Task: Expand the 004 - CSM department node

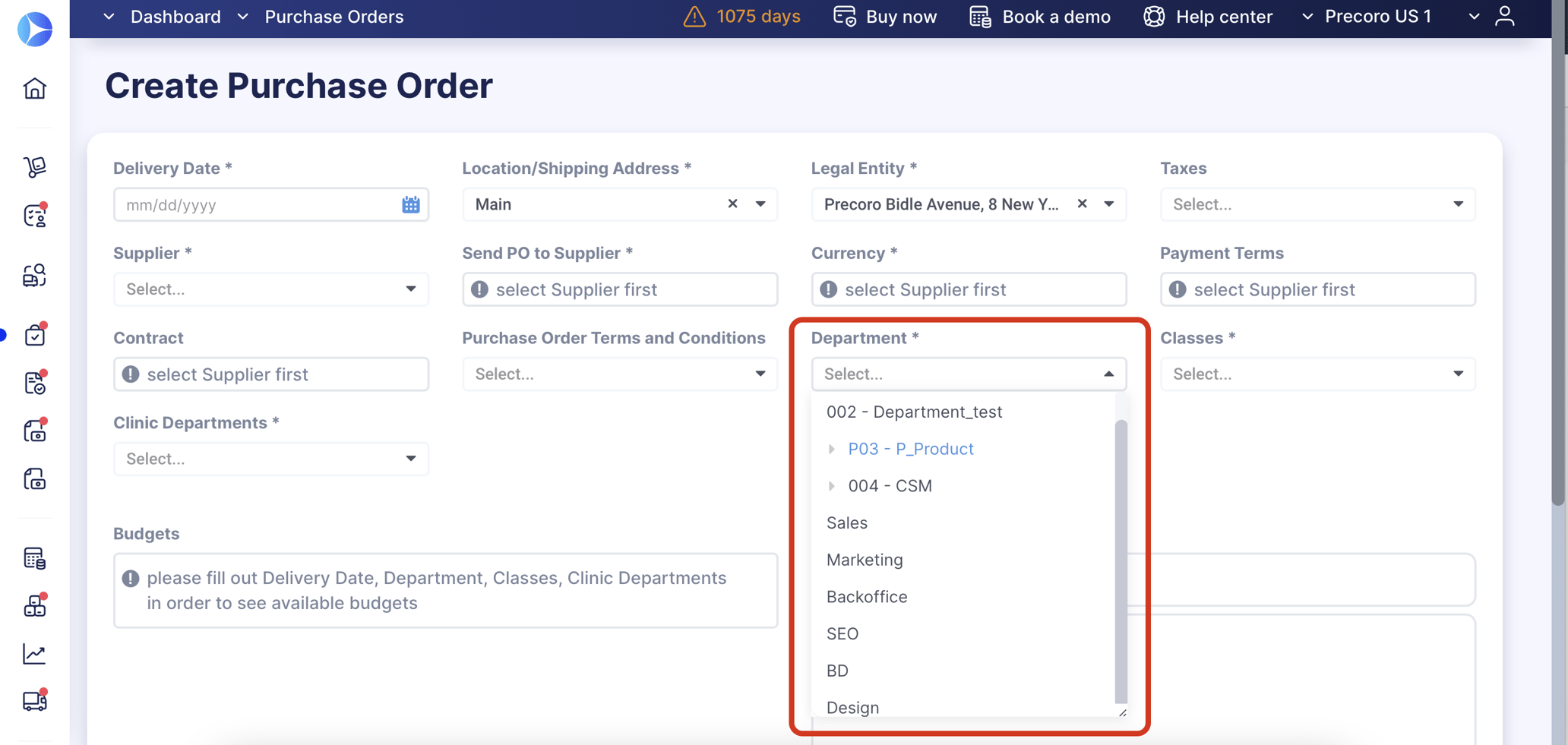Action: 832,486
